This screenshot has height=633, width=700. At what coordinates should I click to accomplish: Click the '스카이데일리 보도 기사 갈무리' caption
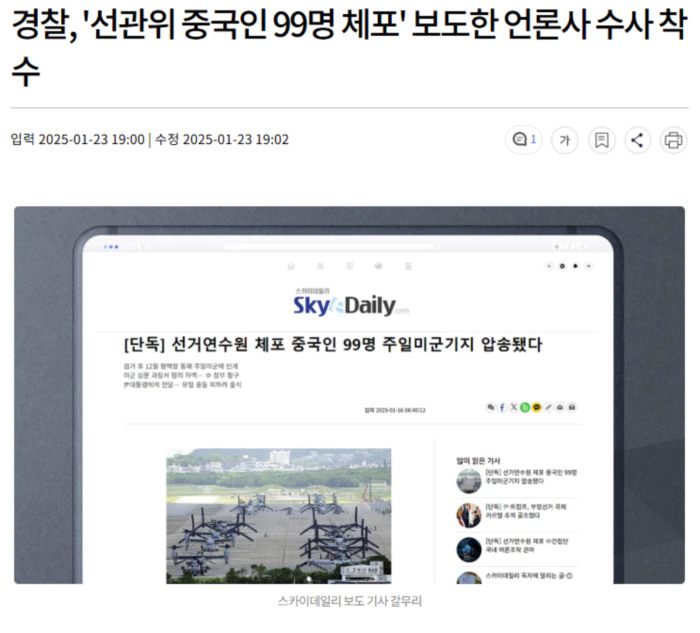(349, 602)
